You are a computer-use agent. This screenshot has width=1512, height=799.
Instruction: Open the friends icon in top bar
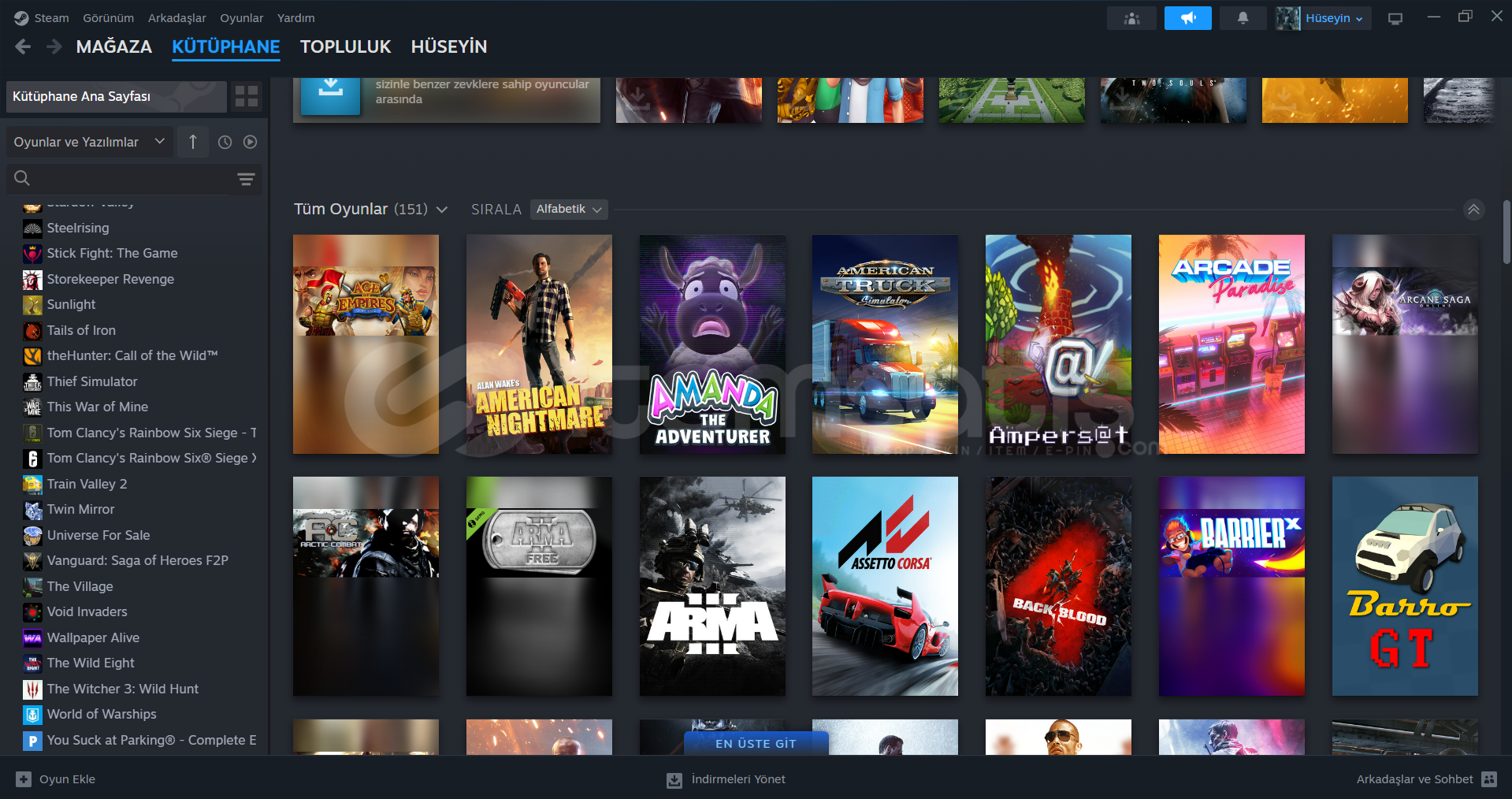point(1131,18)
